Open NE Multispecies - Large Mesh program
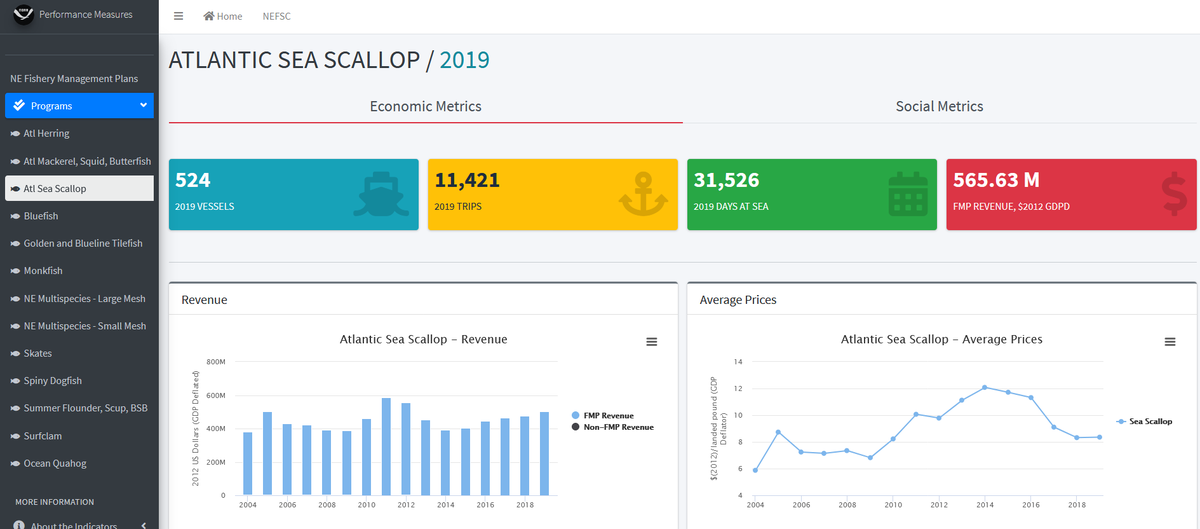Screen dimensions: 1200x529 (x=79, y=298)
